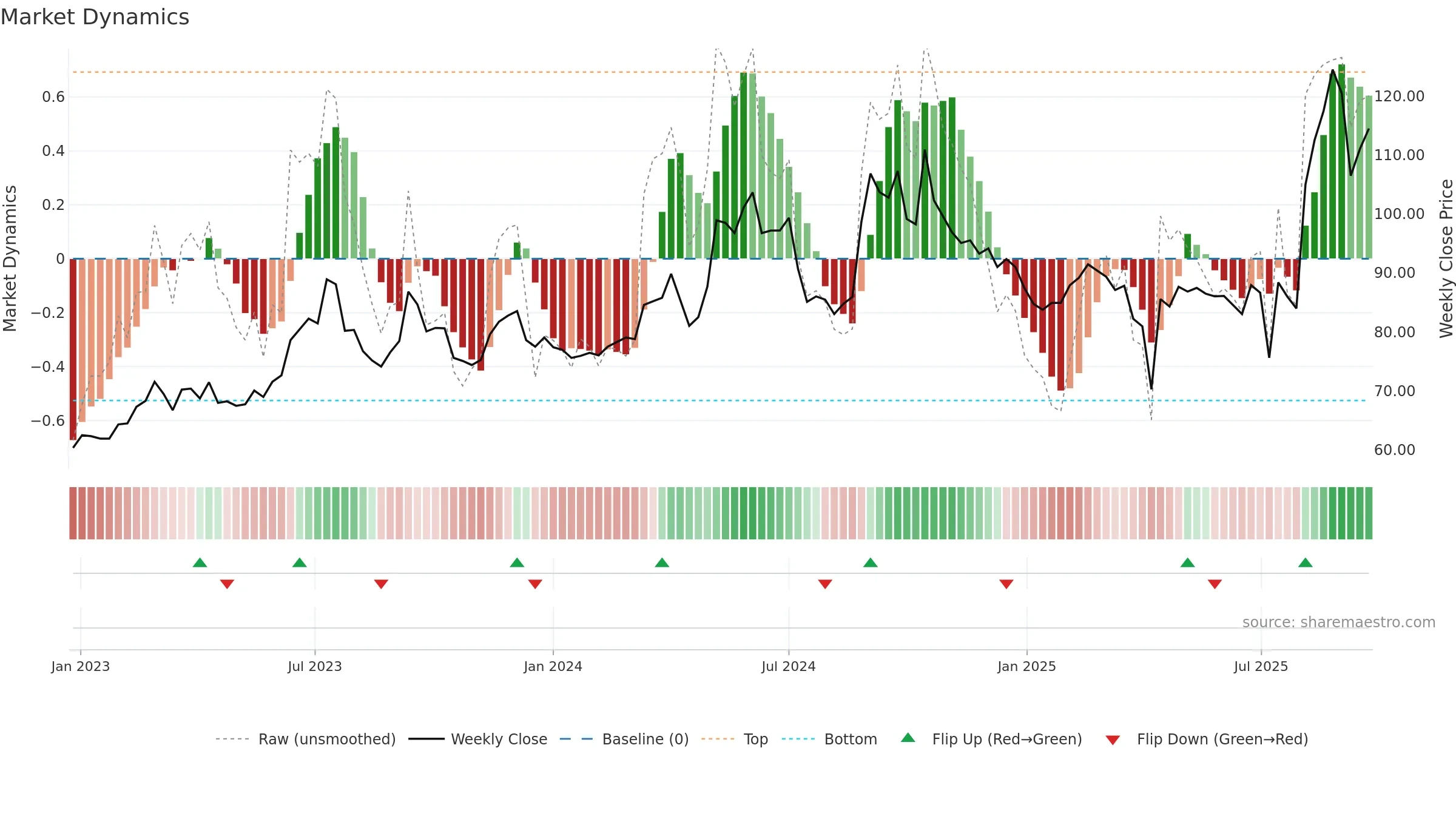This screenshot has height=819, width=1456.
Task: Click the 0.2 left axis tick label
Action: tap(53, 205)
